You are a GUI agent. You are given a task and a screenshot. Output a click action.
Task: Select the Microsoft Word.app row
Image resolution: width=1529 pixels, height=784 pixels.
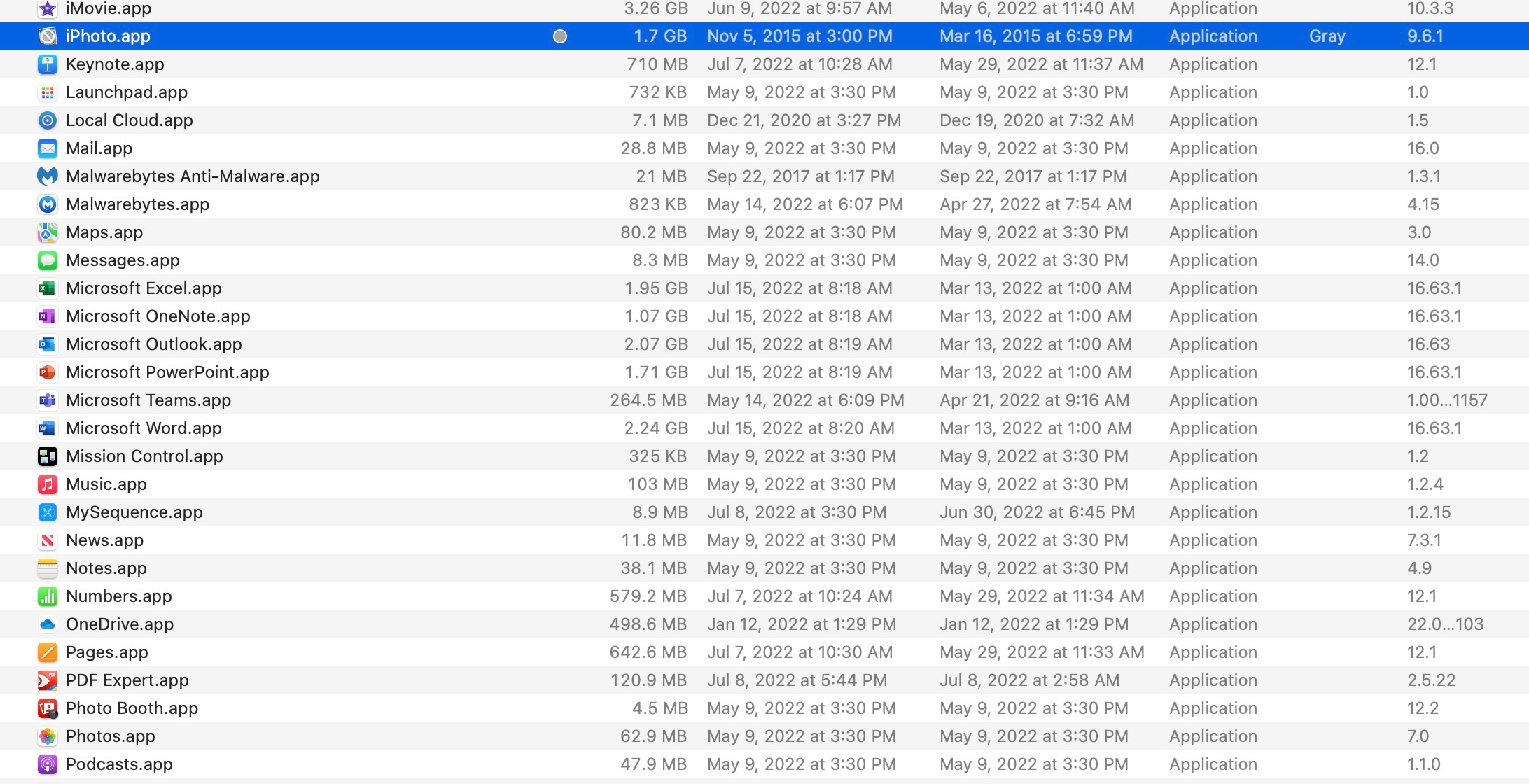144,428
